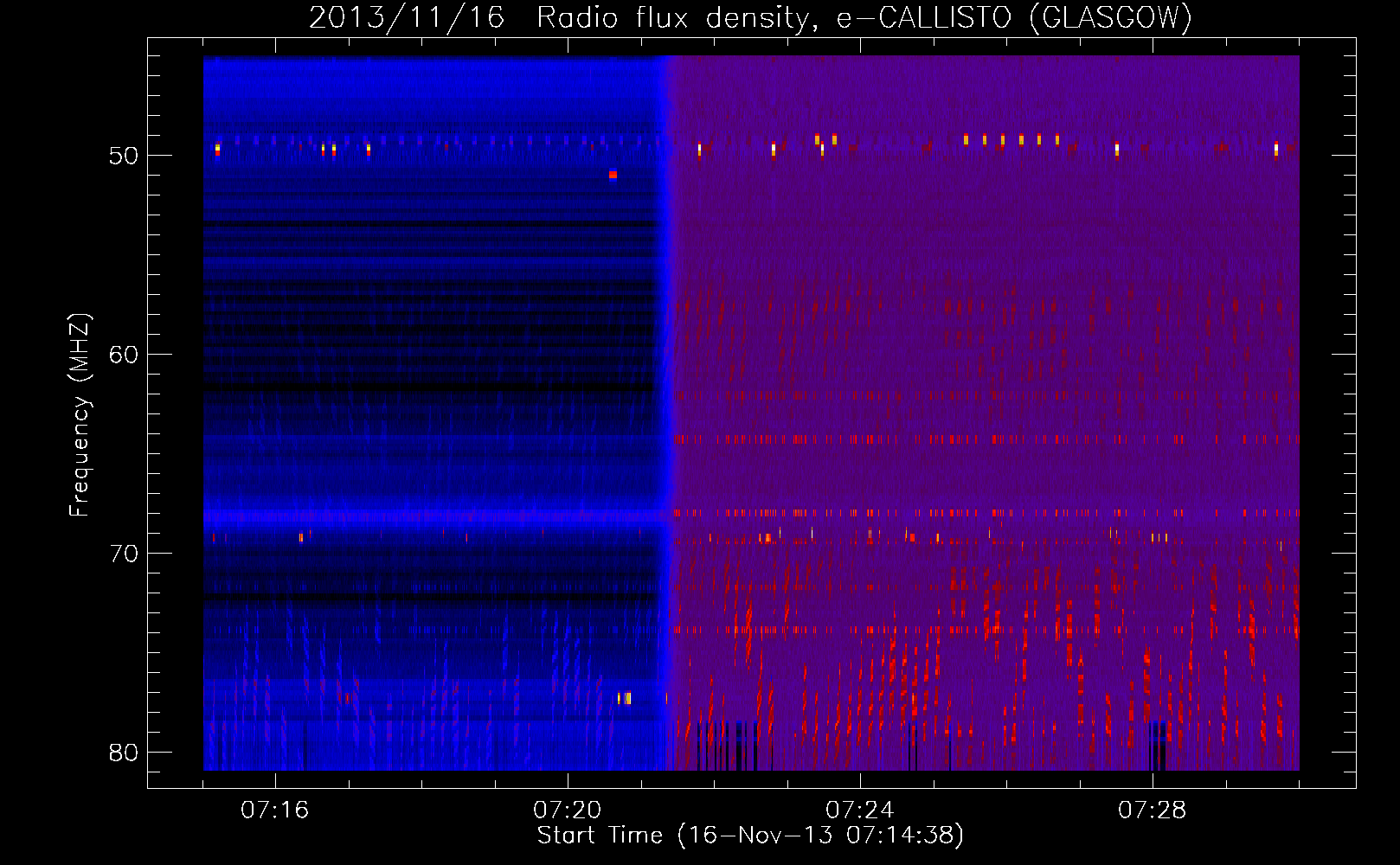
Task: Click the '70' frequency tick label
Action: tap(125, 554)
